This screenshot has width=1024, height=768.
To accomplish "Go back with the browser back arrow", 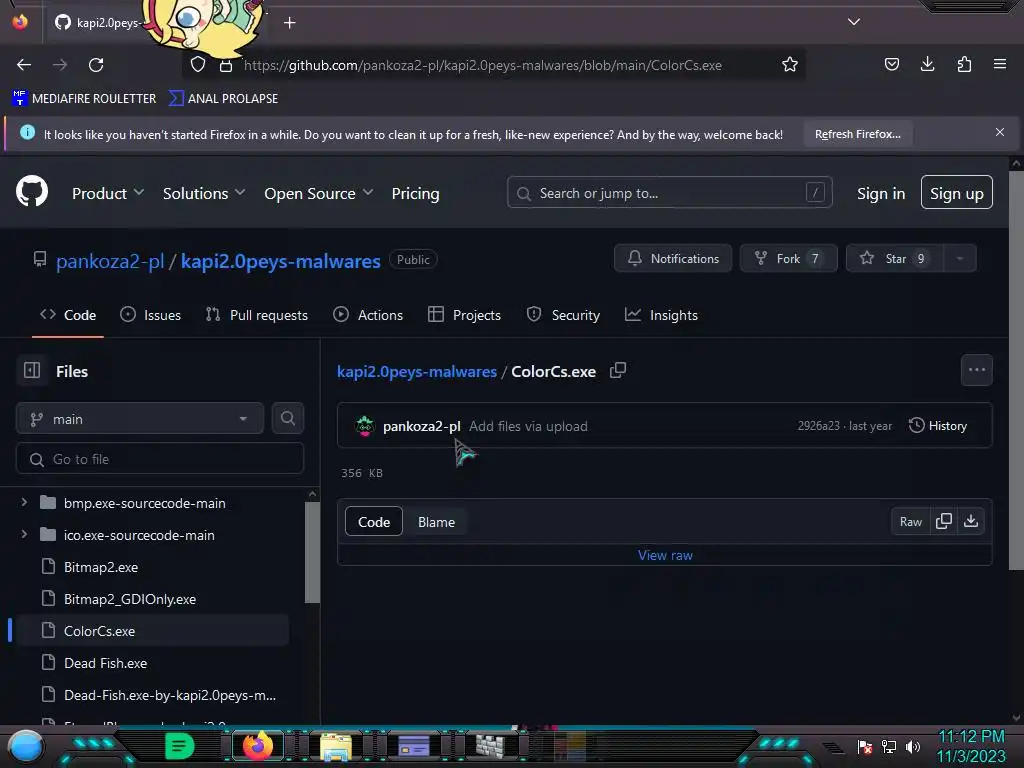I will pyautogui.click(x=24, y=65).
